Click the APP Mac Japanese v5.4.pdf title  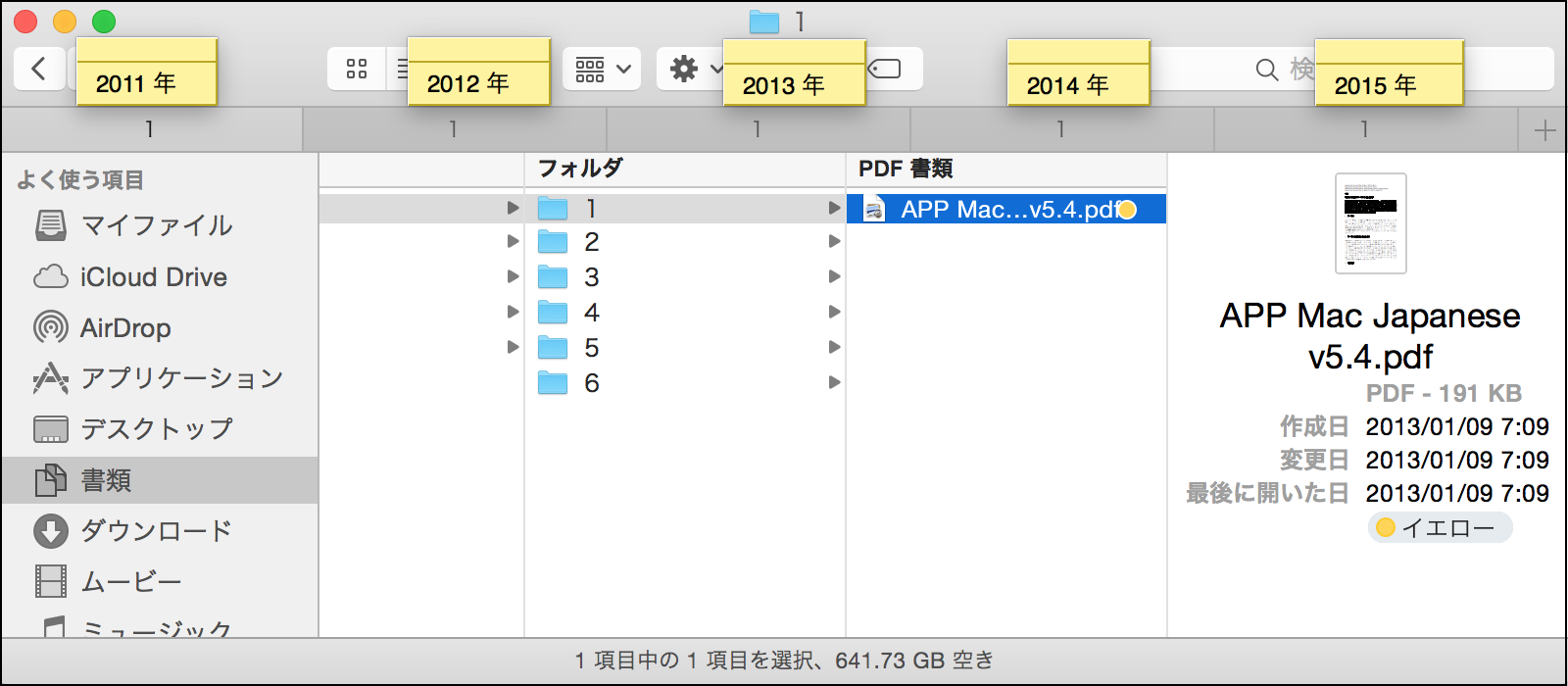(x=1370, y=336)
